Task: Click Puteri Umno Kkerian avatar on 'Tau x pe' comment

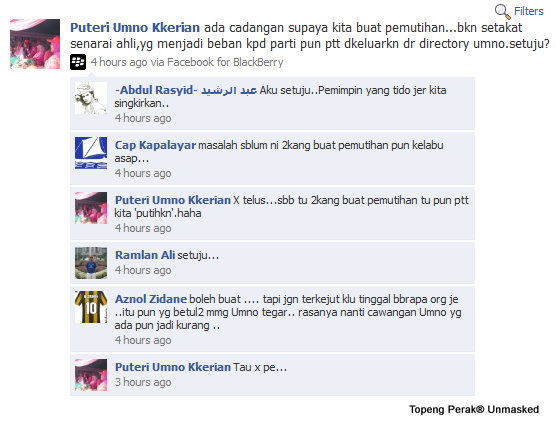Action: point(91,375)
